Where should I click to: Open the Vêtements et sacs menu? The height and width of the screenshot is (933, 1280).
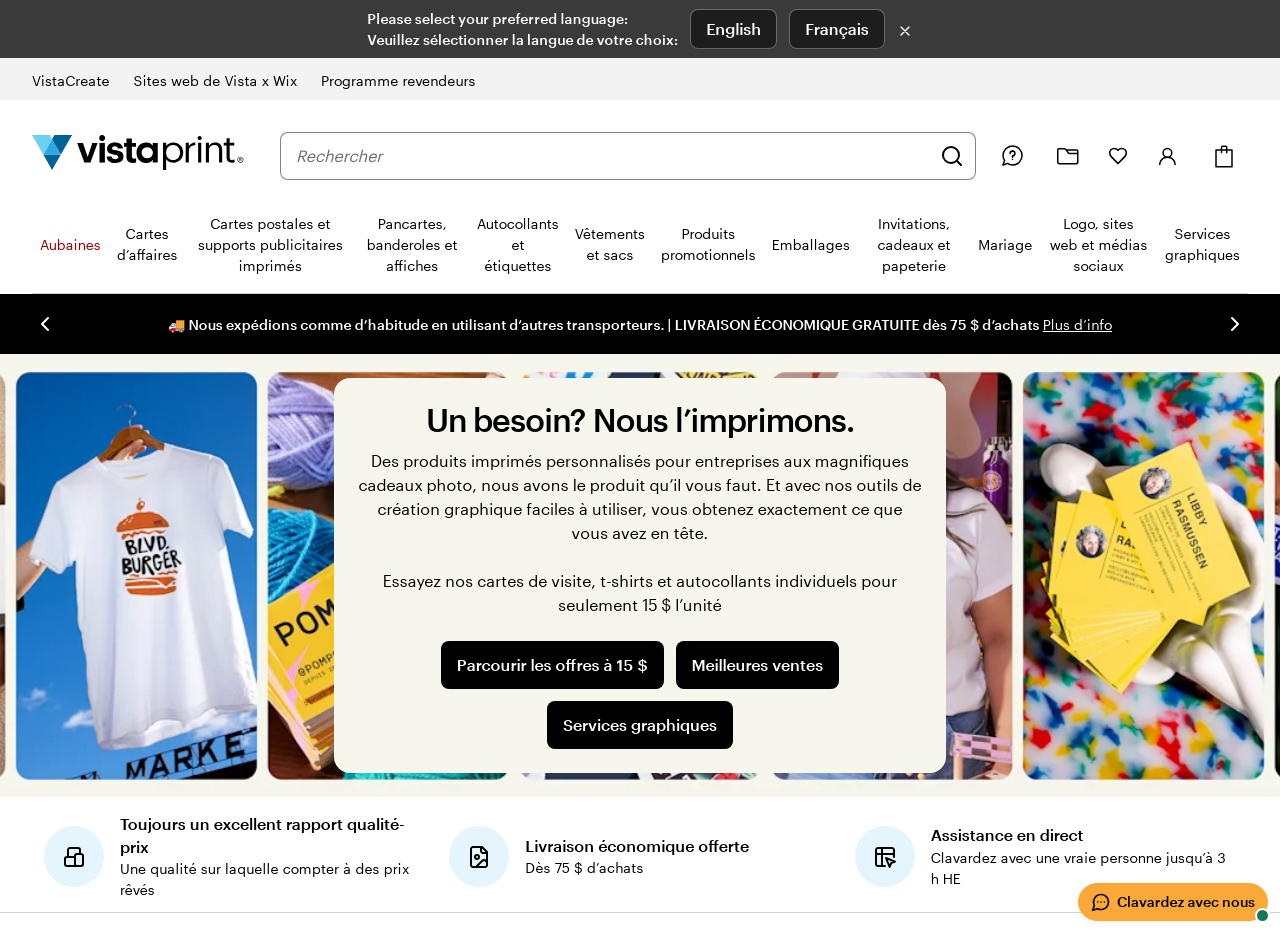610,245
